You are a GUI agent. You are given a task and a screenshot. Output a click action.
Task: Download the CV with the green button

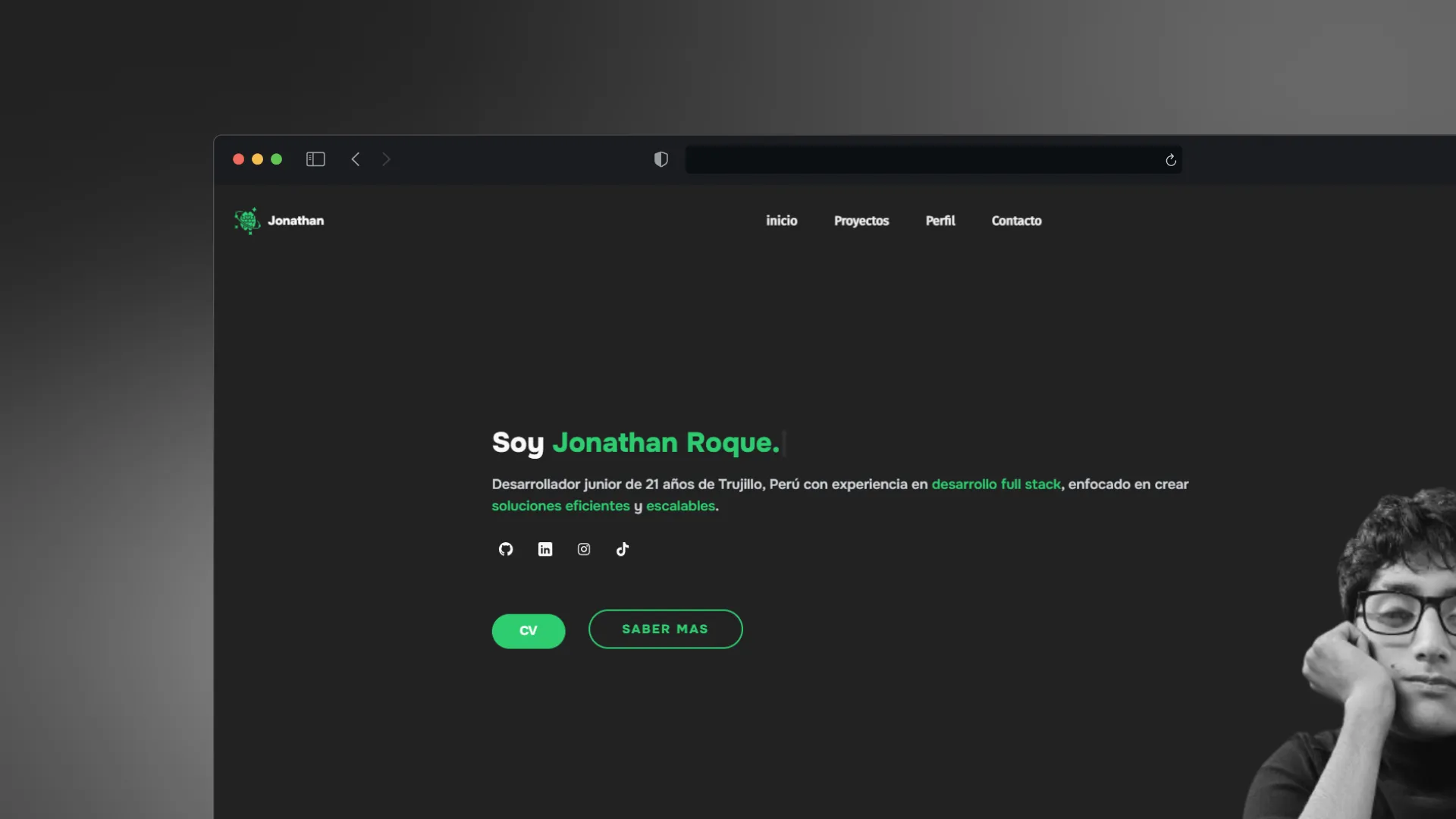pos(528,630)
